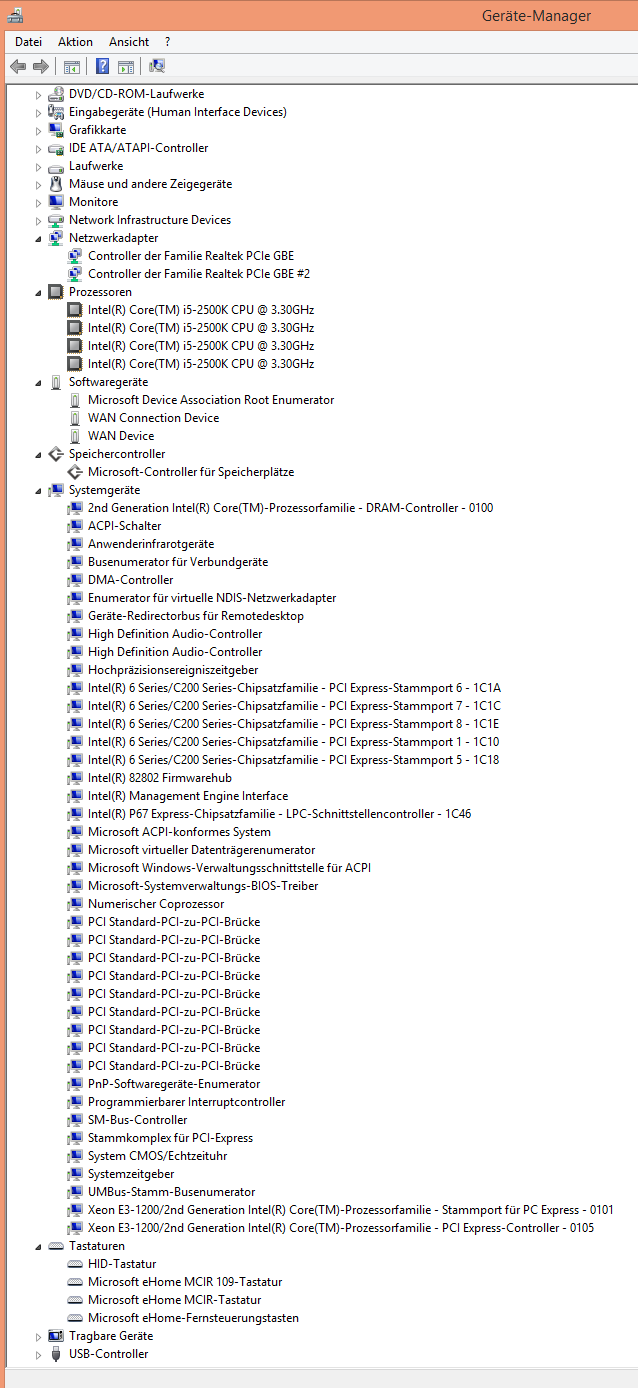The width and height of the screenshot is (638, 1388).
Task: Select System CMOS/Echtzeituhr entry
Action: [x=157, y=1156]
